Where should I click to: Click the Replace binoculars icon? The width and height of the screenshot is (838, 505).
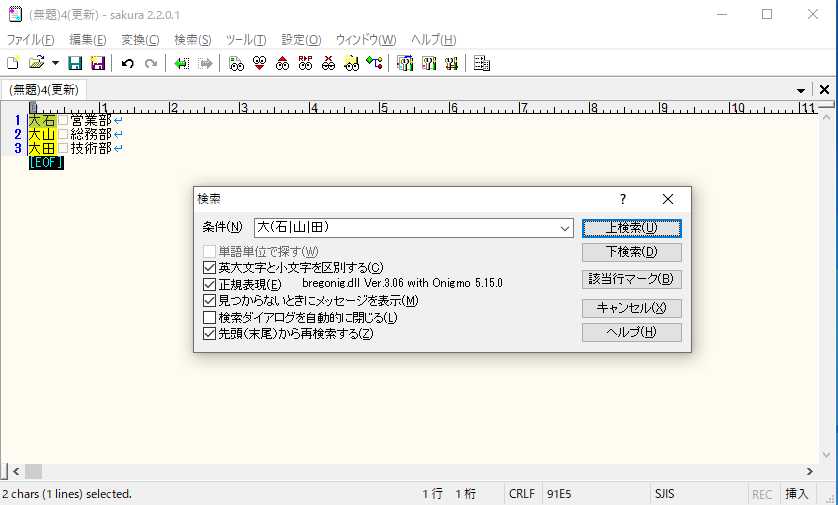point(306,63)
